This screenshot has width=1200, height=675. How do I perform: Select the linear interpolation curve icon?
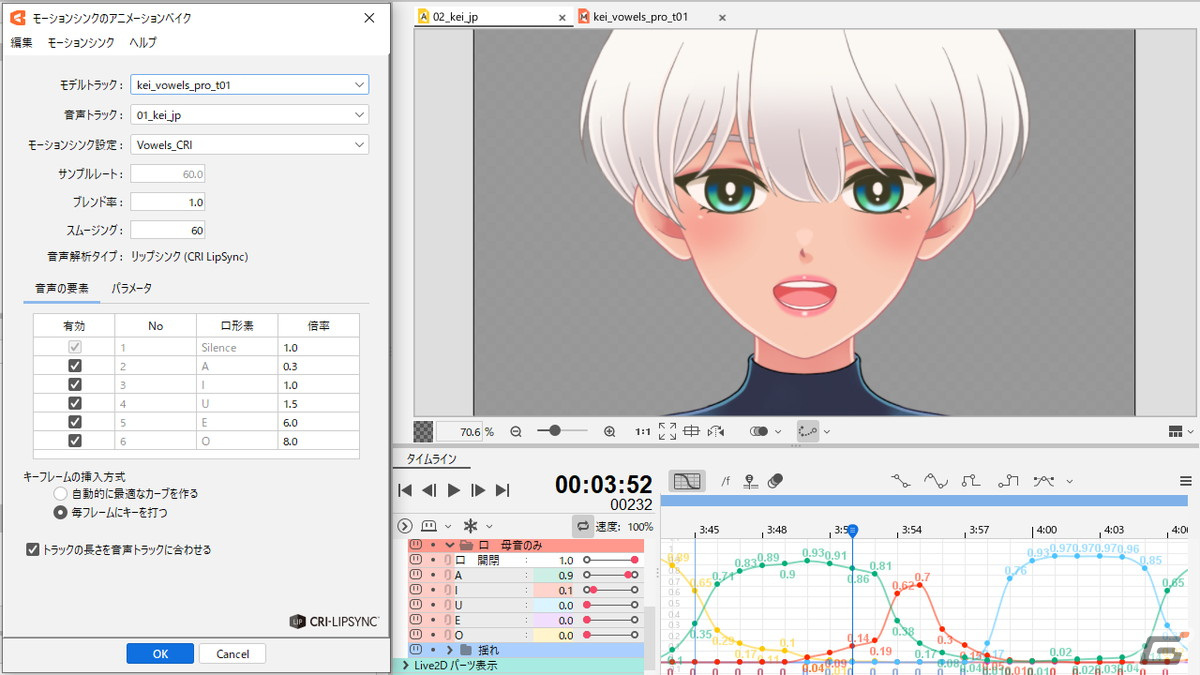[900, 480]
